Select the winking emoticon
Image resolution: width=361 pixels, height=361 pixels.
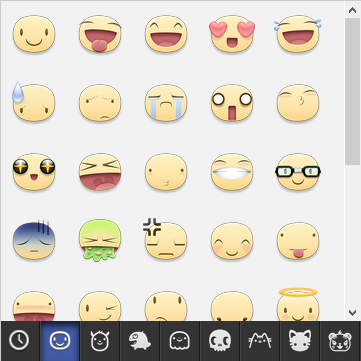pos(100,306)
